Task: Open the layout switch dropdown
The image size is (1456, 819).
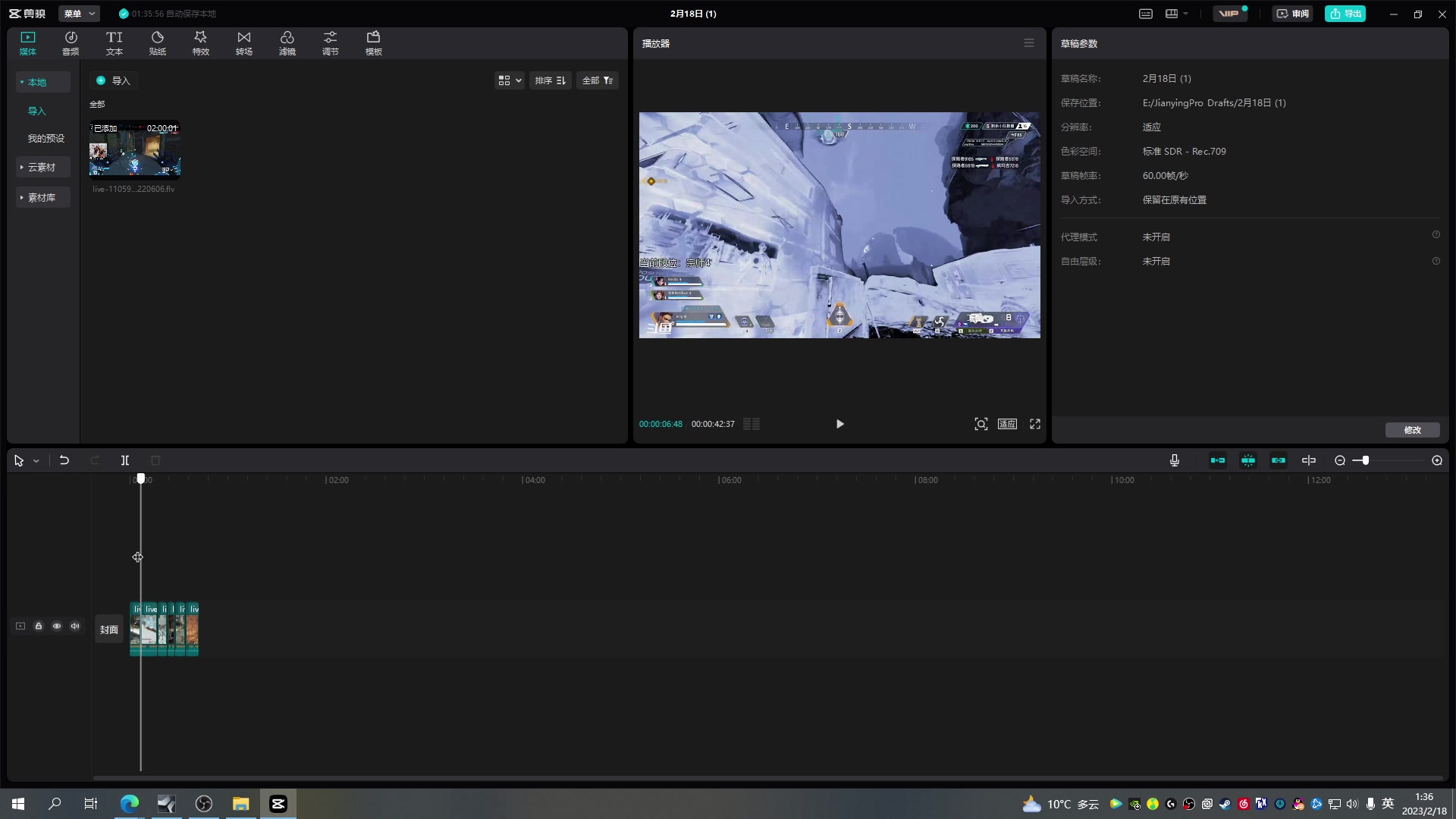Action: tap(1177, 14)
